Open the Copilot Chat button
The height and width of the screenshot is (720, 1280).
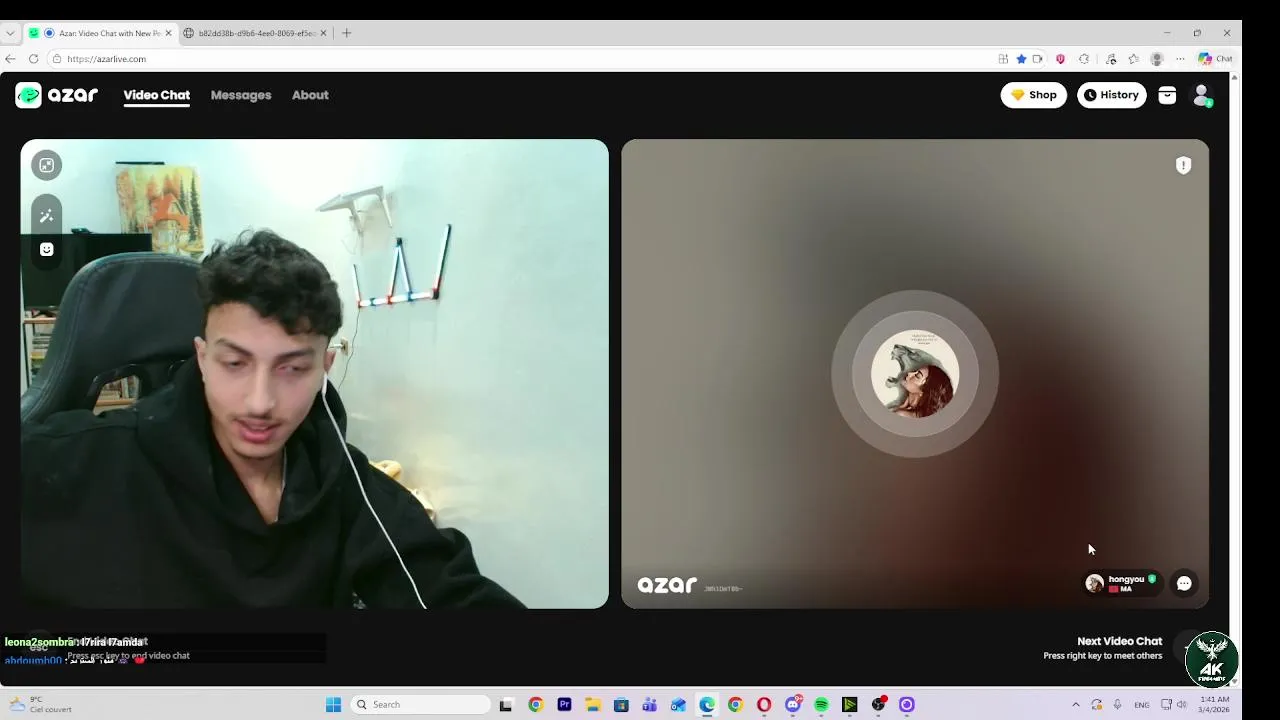point(1216,59)
